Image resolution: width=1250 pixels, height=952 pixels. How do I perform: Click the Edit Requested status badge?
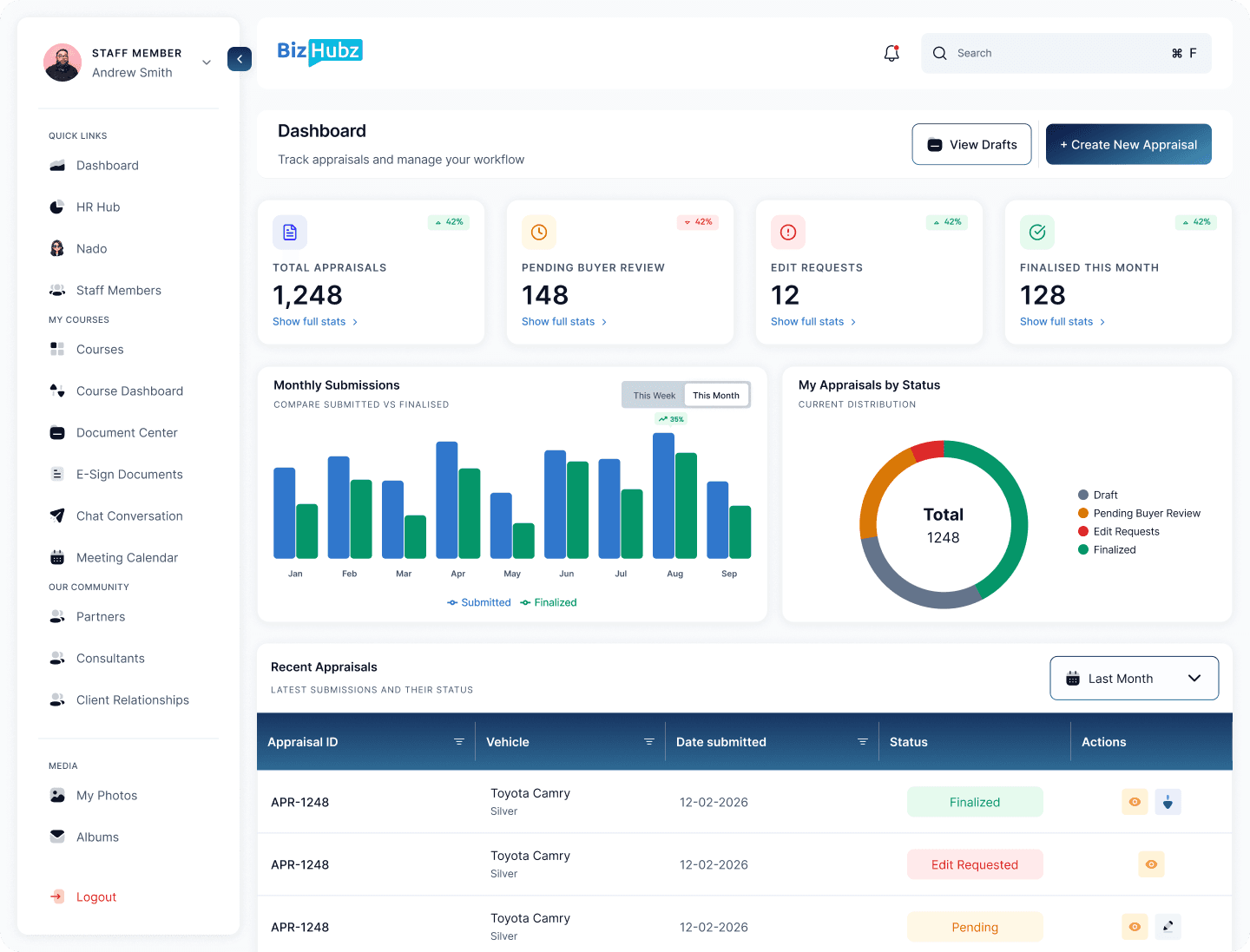[975, 865]
